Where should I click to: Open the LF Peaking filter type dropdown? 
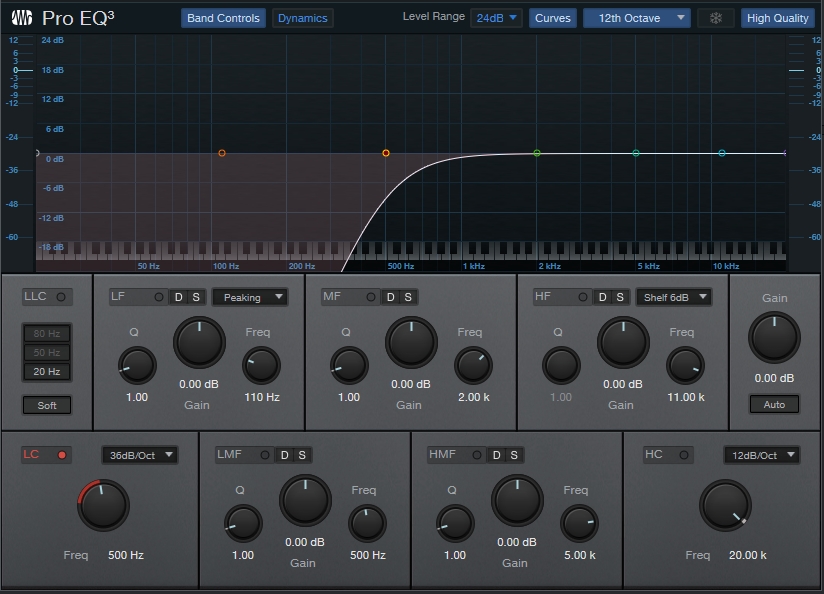click(x=250, y=298)
